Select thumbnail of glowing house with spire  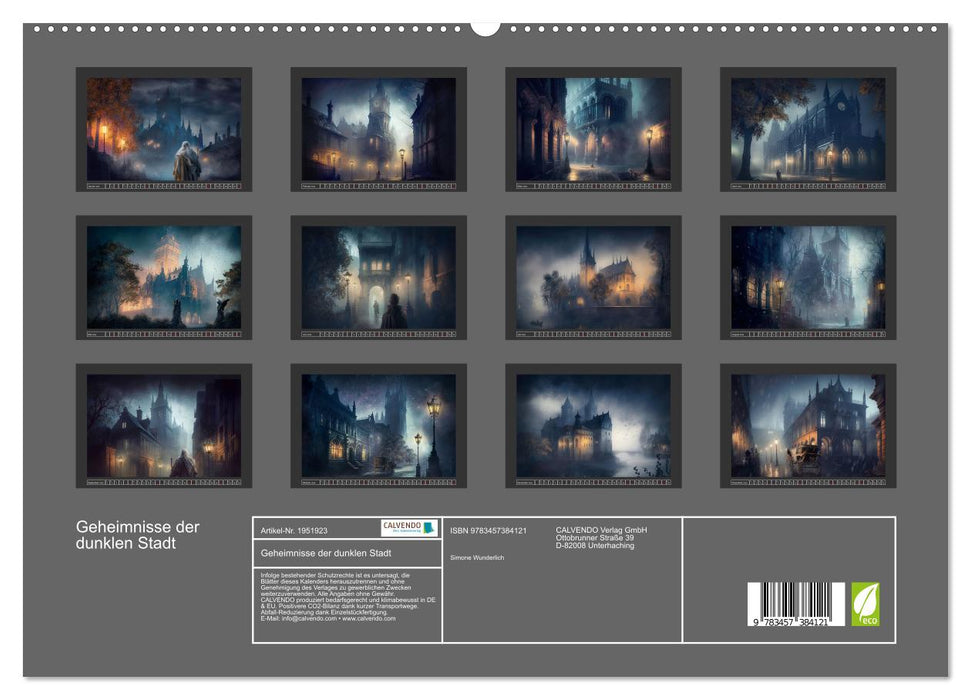(x=593, y=277)
